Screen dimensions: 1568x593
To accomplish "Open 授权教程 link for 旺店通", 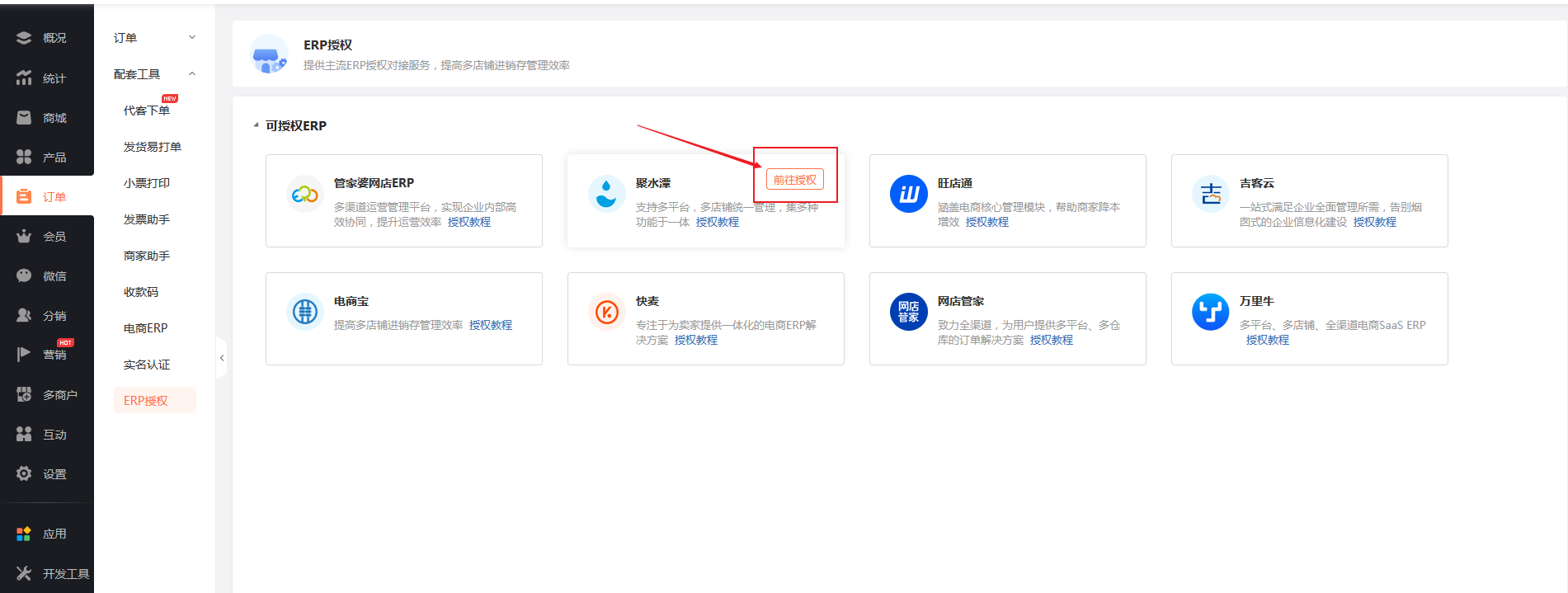I will (x=987, y=222).
